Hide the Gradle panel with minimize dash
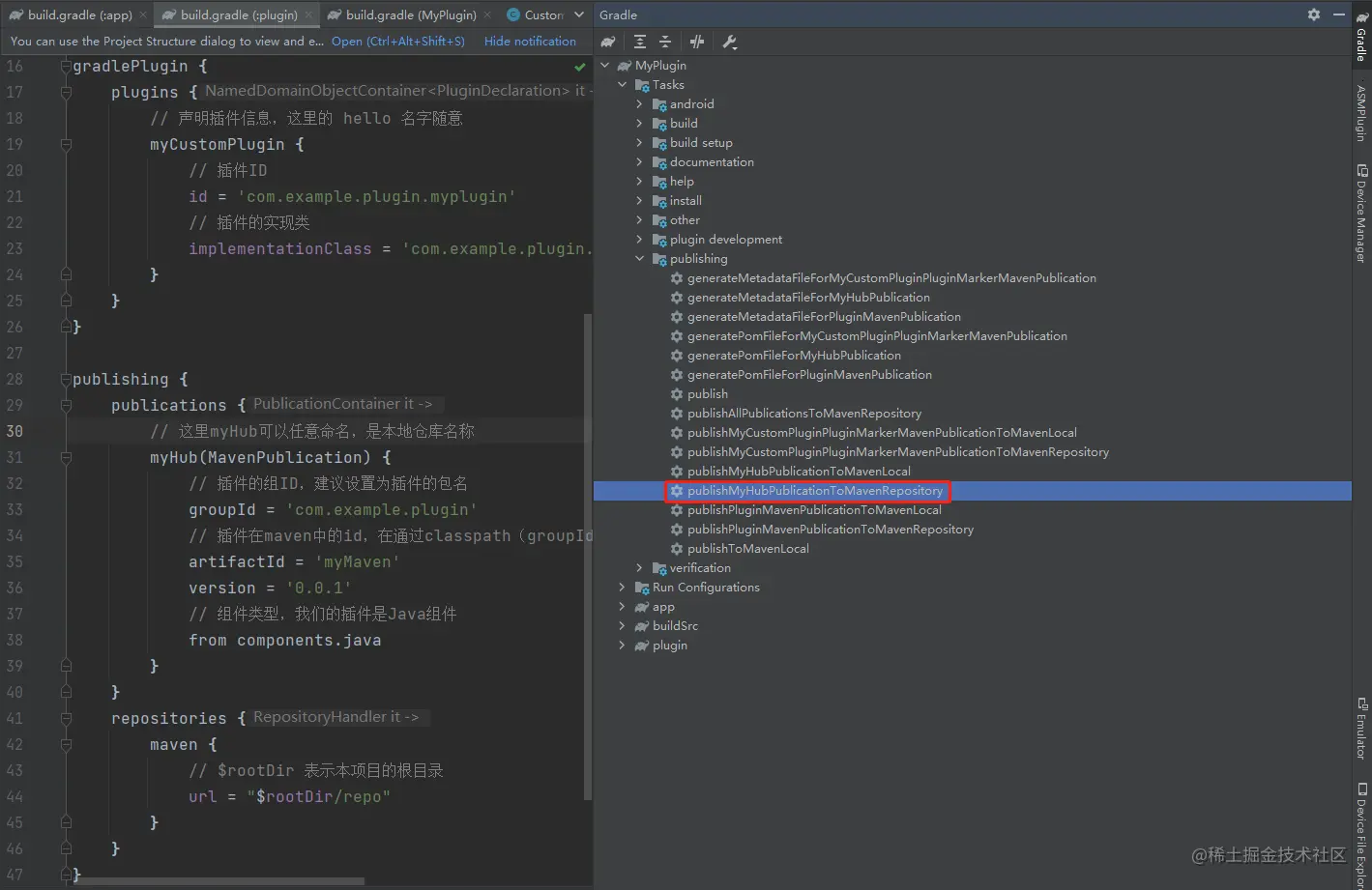This screenshot has width=1372, height=890. point(1339,14)
